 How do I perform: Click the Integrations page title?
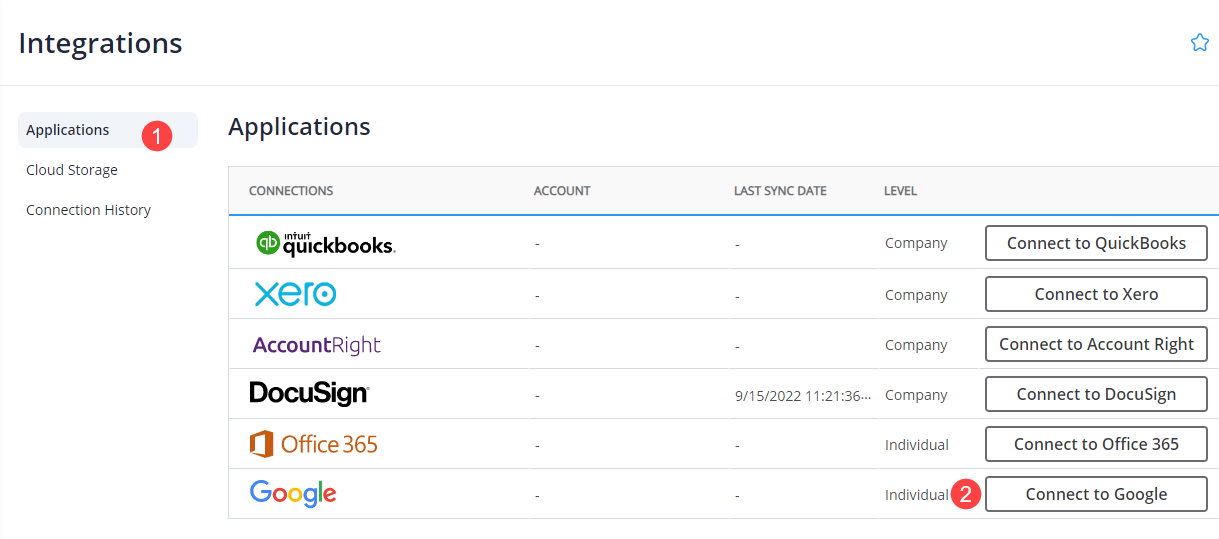click(100, 44)
